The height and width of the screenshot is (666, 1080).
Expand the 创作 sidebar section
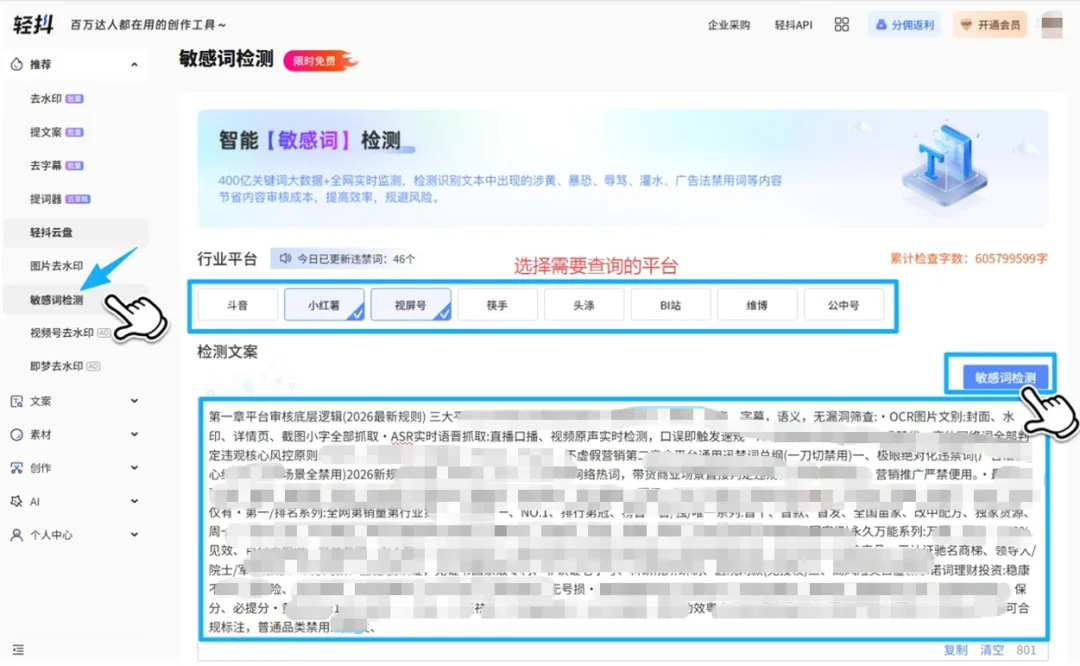[x=134, y=468]
